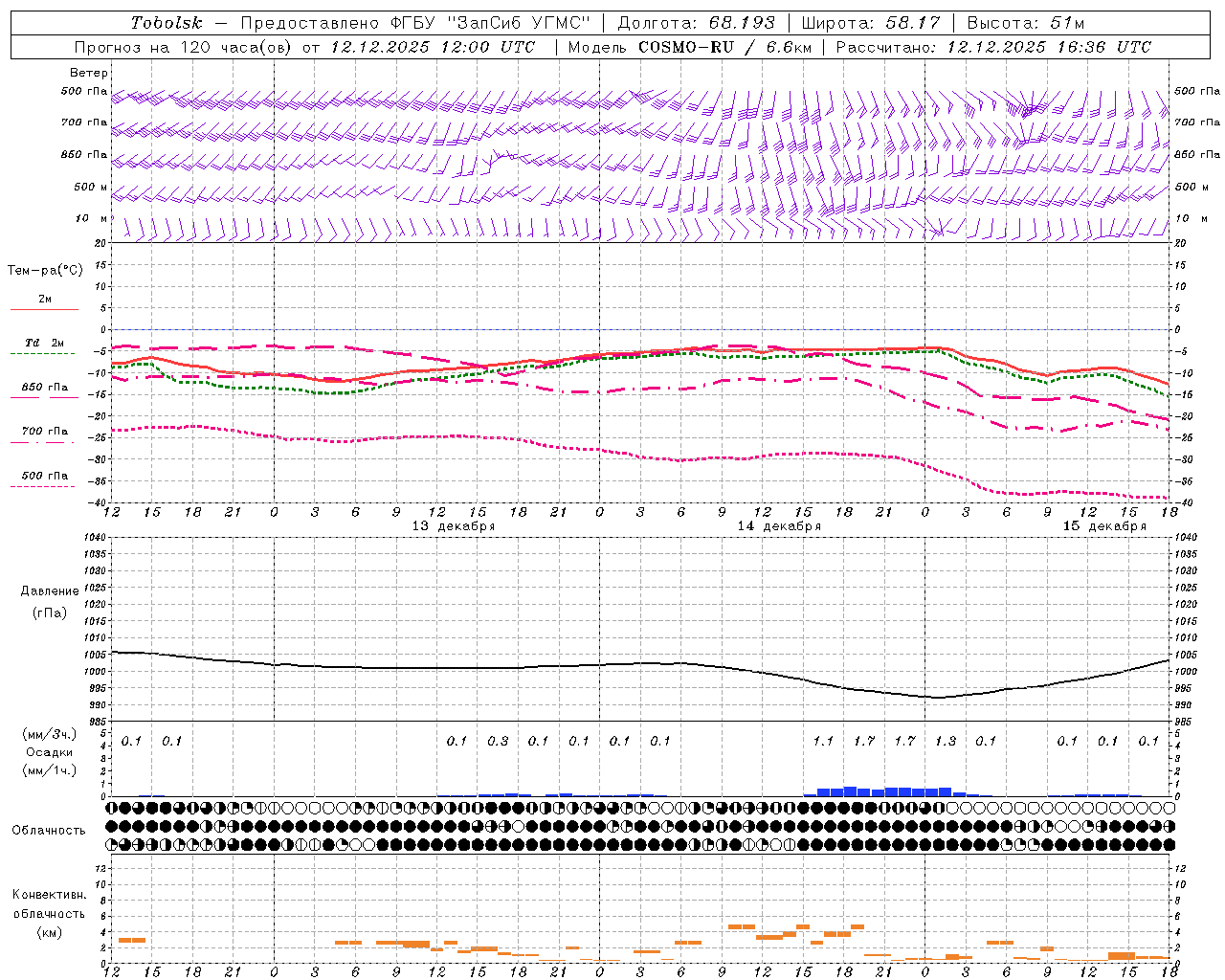Click the '0.3' precipitation amount value
The height and width of the screenshot is (980, 1225).
coord(498,741)
